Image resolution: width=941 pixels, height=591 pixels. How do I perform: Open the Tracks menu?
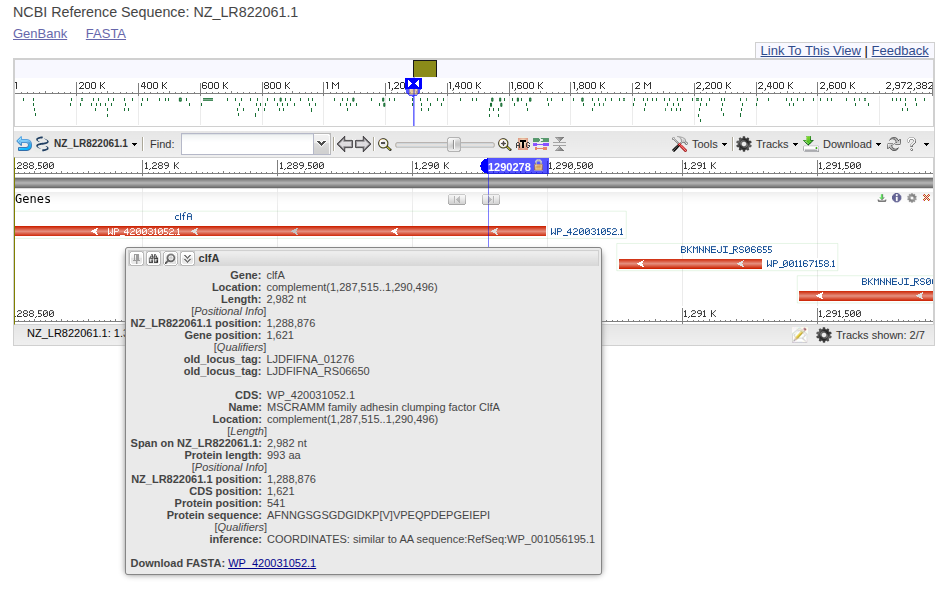pyautogui.click(x=777, y=144)
